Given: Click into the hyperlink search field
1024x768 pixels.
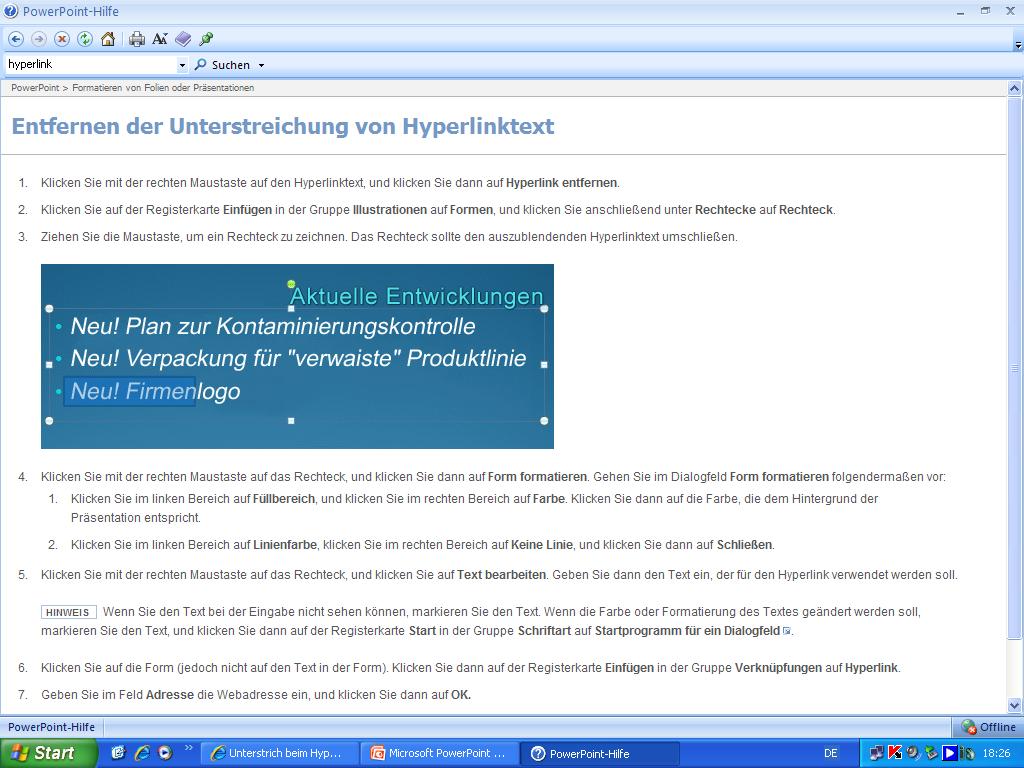Looking at the screenshot, I should pos(91,65).
